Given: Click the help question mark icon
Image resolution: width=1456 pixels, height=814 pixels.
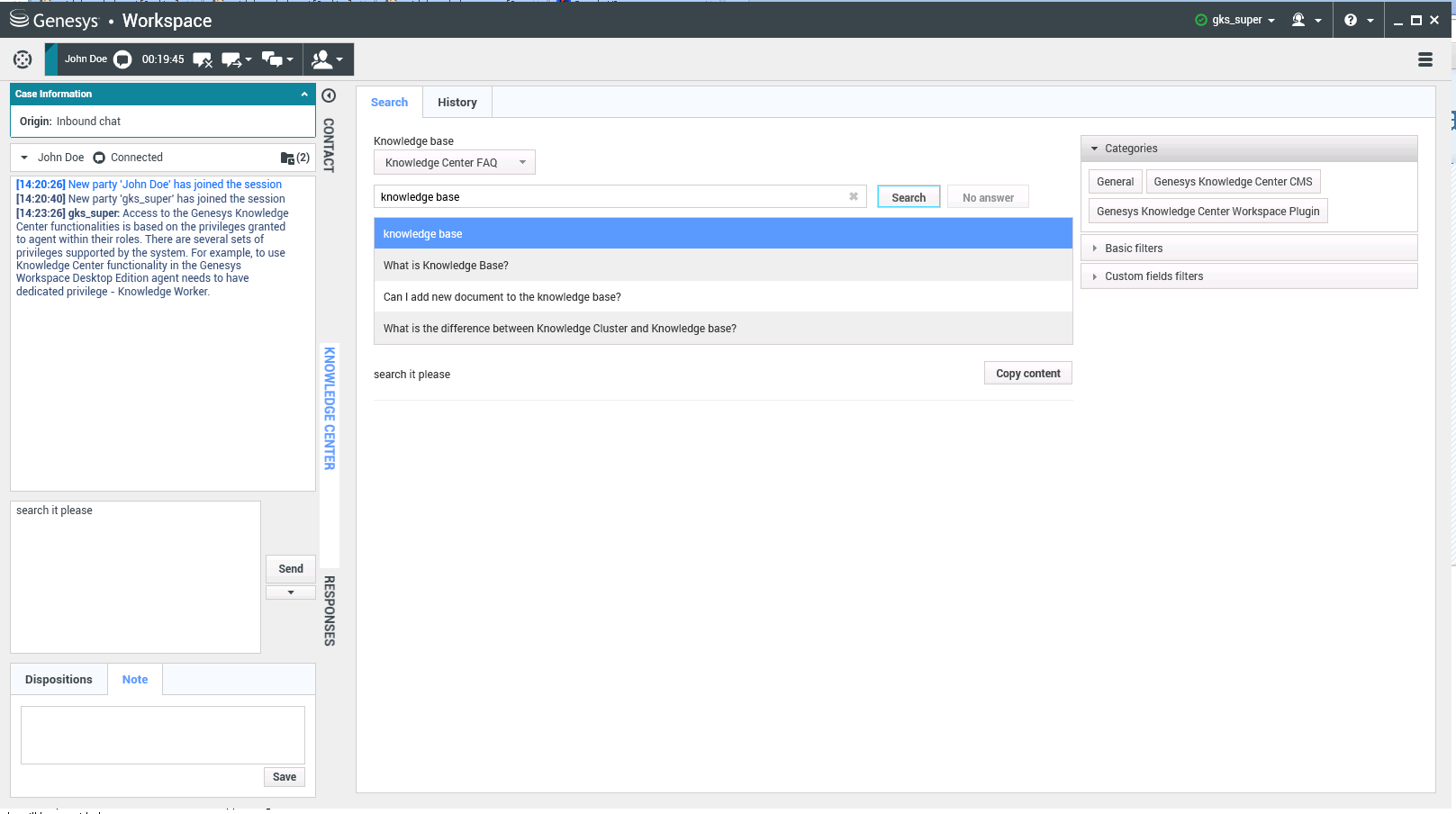Looking at the screenshot, I should tap(1351, 20).
